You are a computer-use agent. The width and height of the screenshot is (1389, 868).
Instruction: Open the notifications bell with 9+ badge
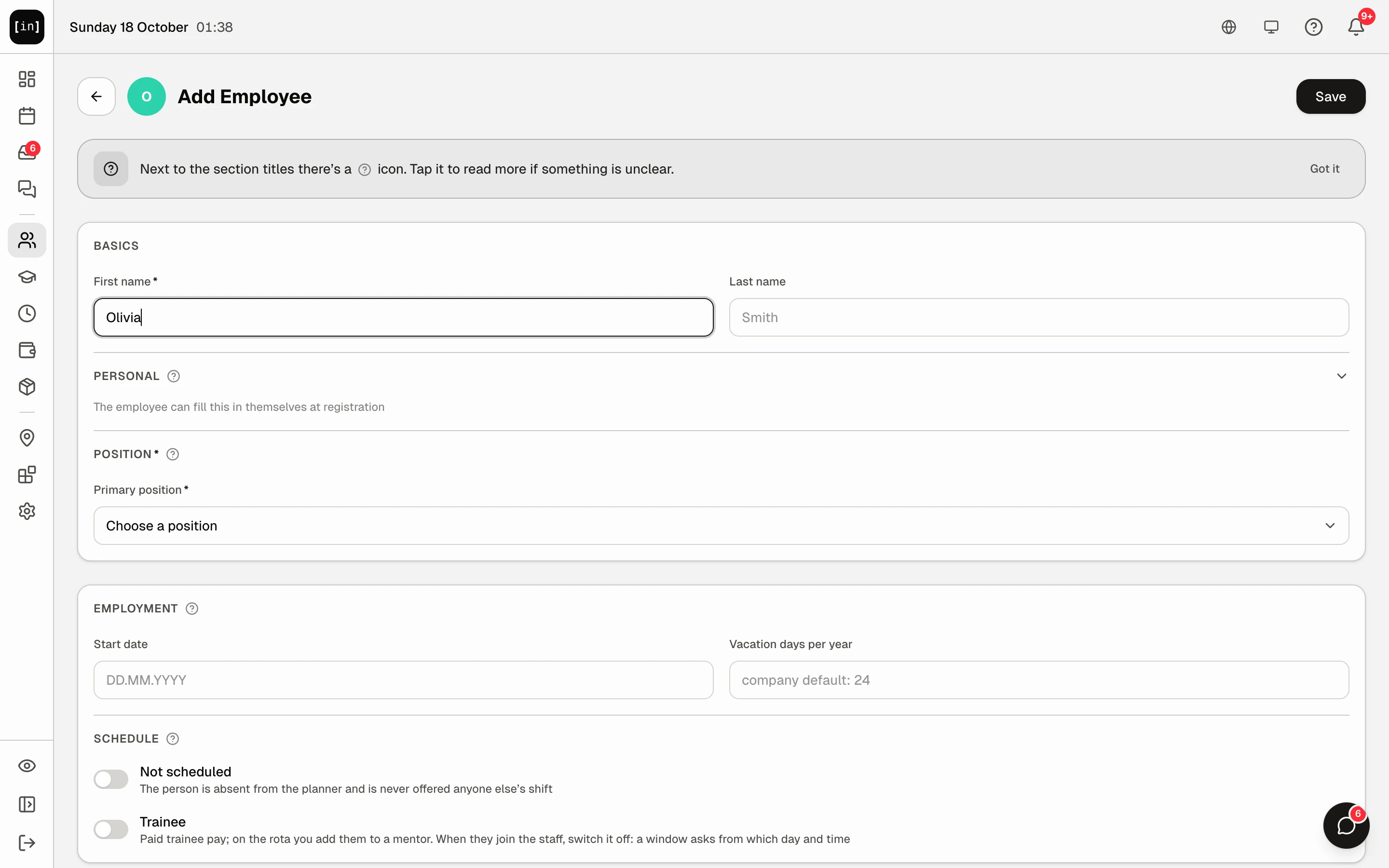click(x=1356, y=27)
